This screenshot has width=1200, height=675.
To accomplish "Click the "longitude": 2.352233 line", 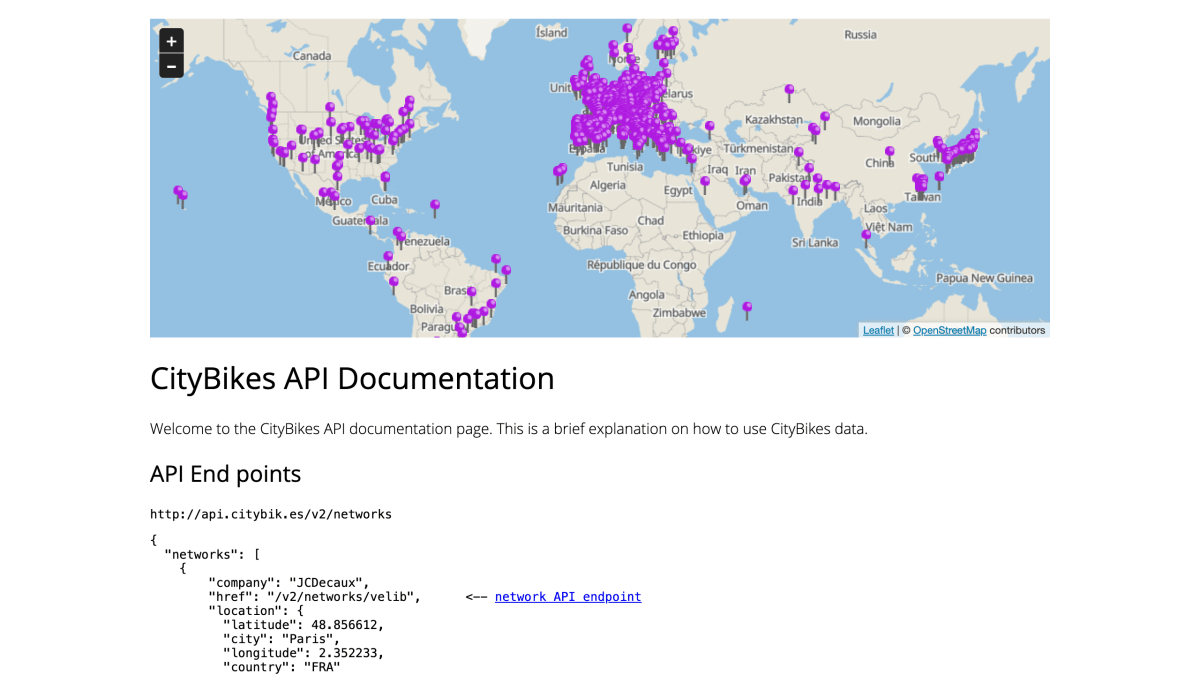I will pyautogui.click(x=303, y=653).
